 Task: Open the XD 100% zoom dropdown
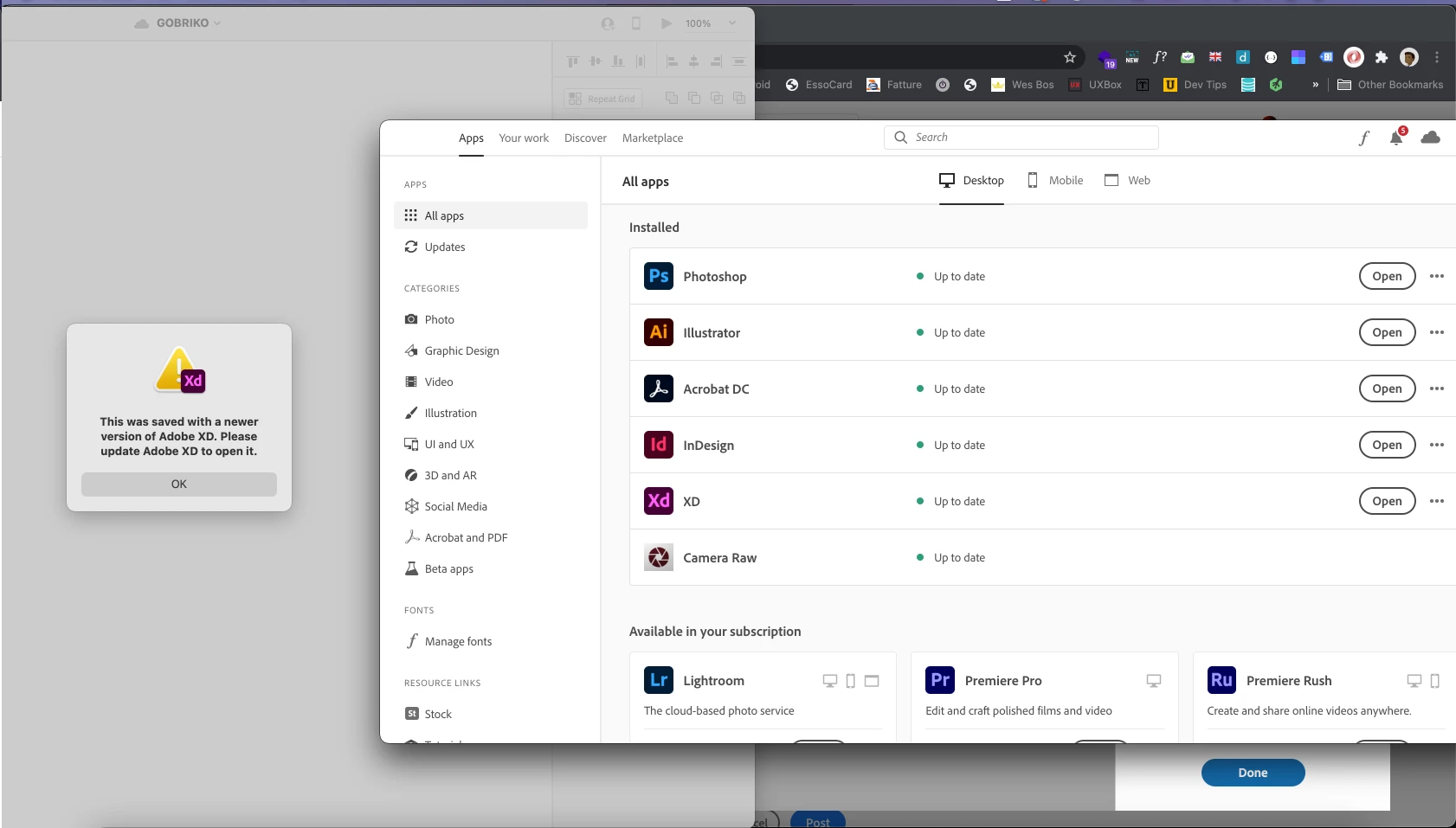click(x=711, y=23)
